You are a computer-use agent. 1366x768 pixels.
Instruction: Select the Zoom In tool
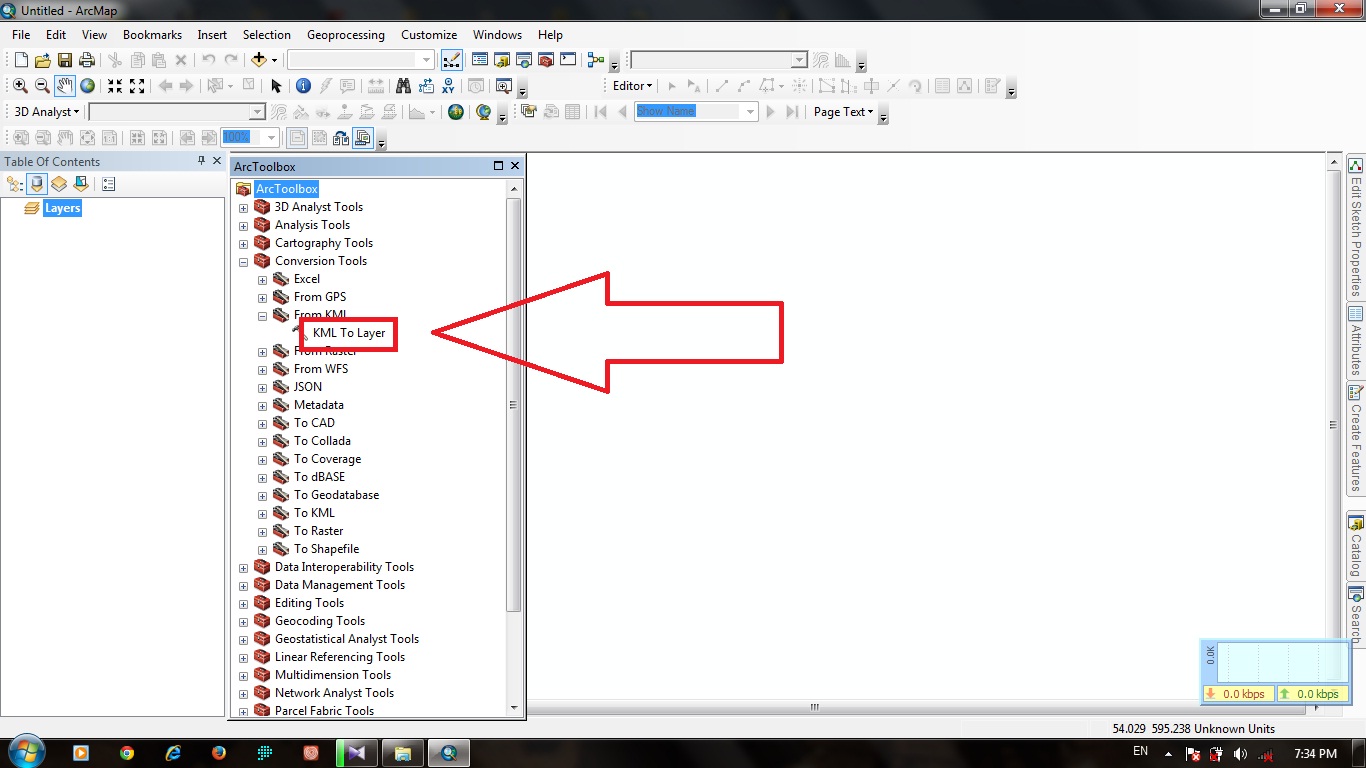click(20, 86)
